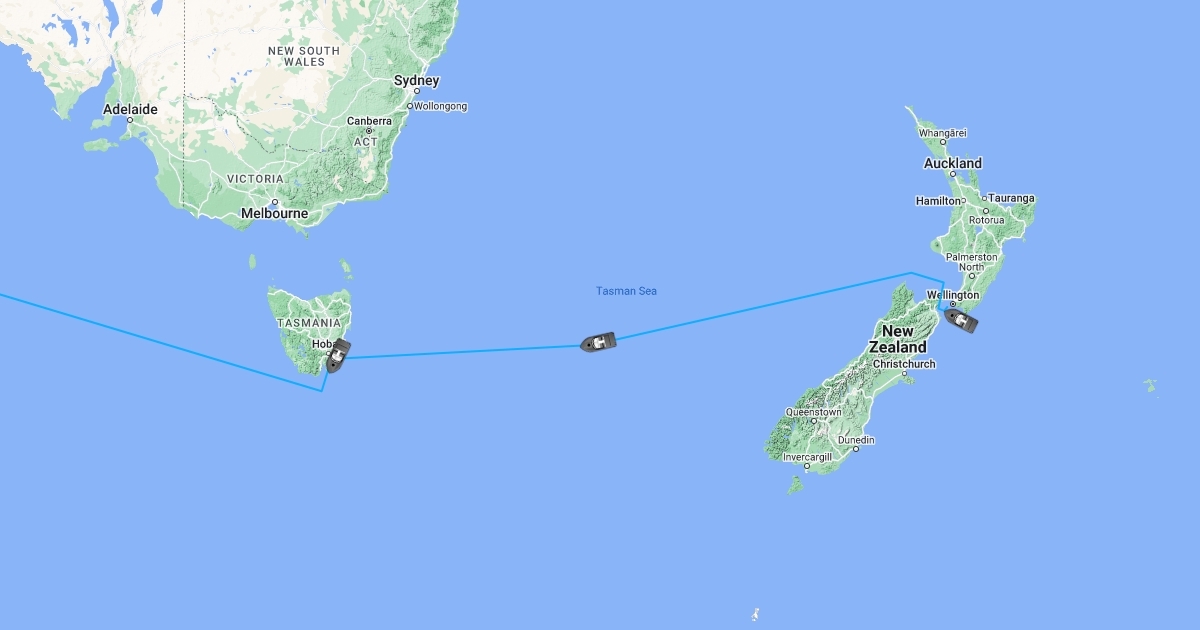Click the Sydney city marker dot

[x=417, y=91]
